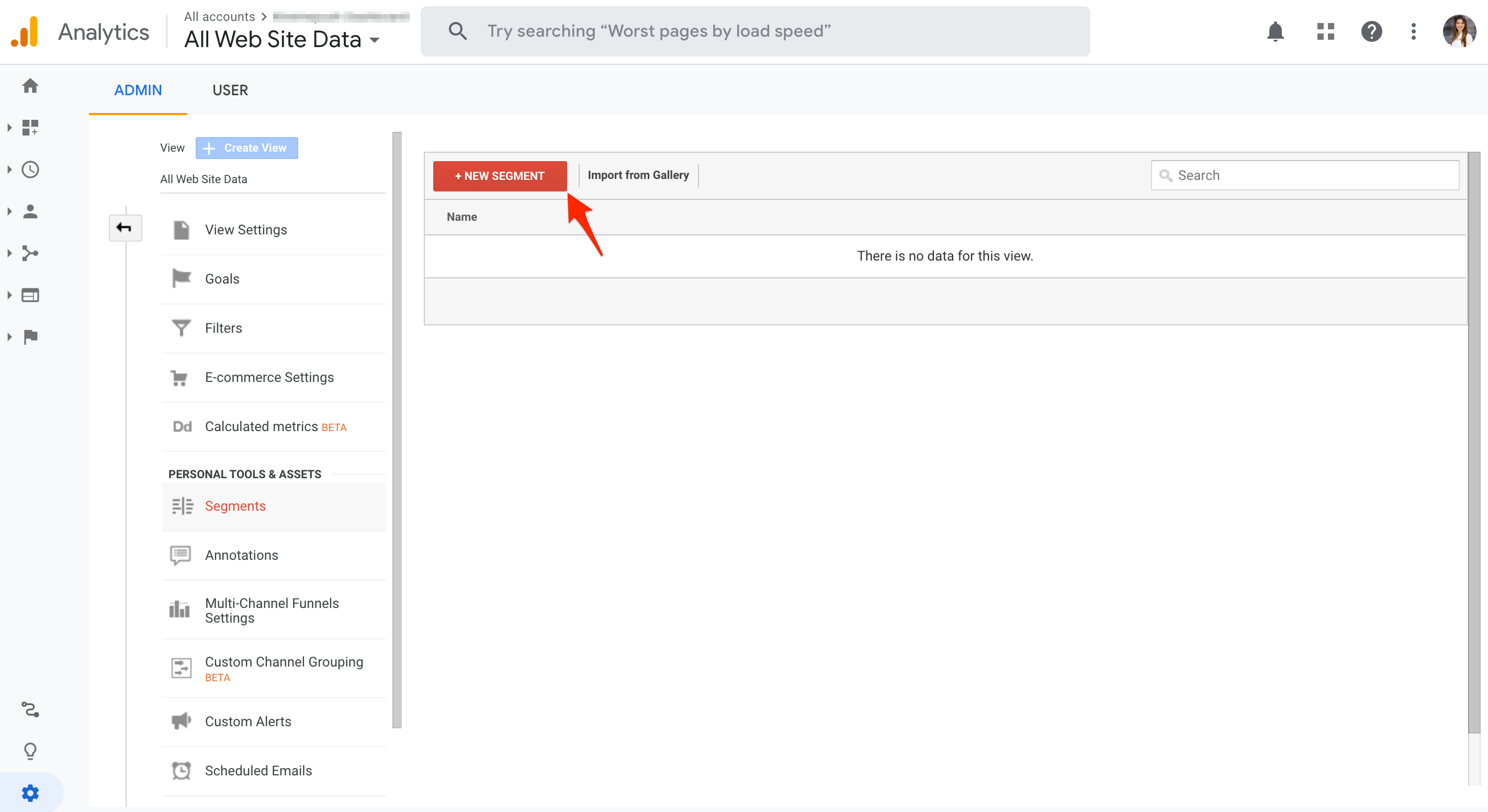Expand the Conversions flag reports section

pos(30,337)
